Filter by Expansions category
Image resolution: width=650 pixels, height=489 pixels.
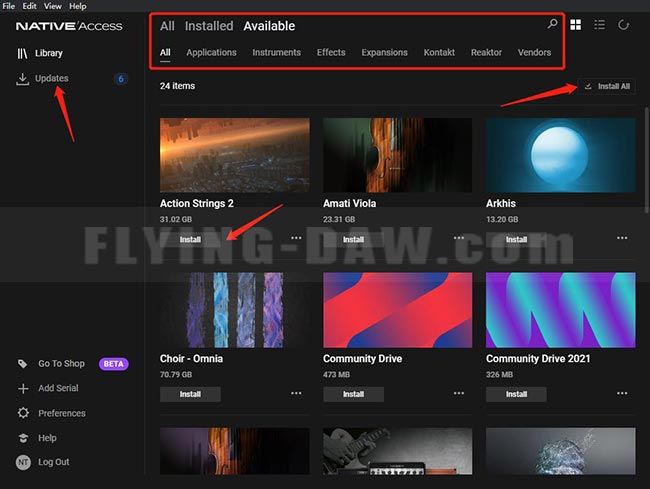[384, 53]
